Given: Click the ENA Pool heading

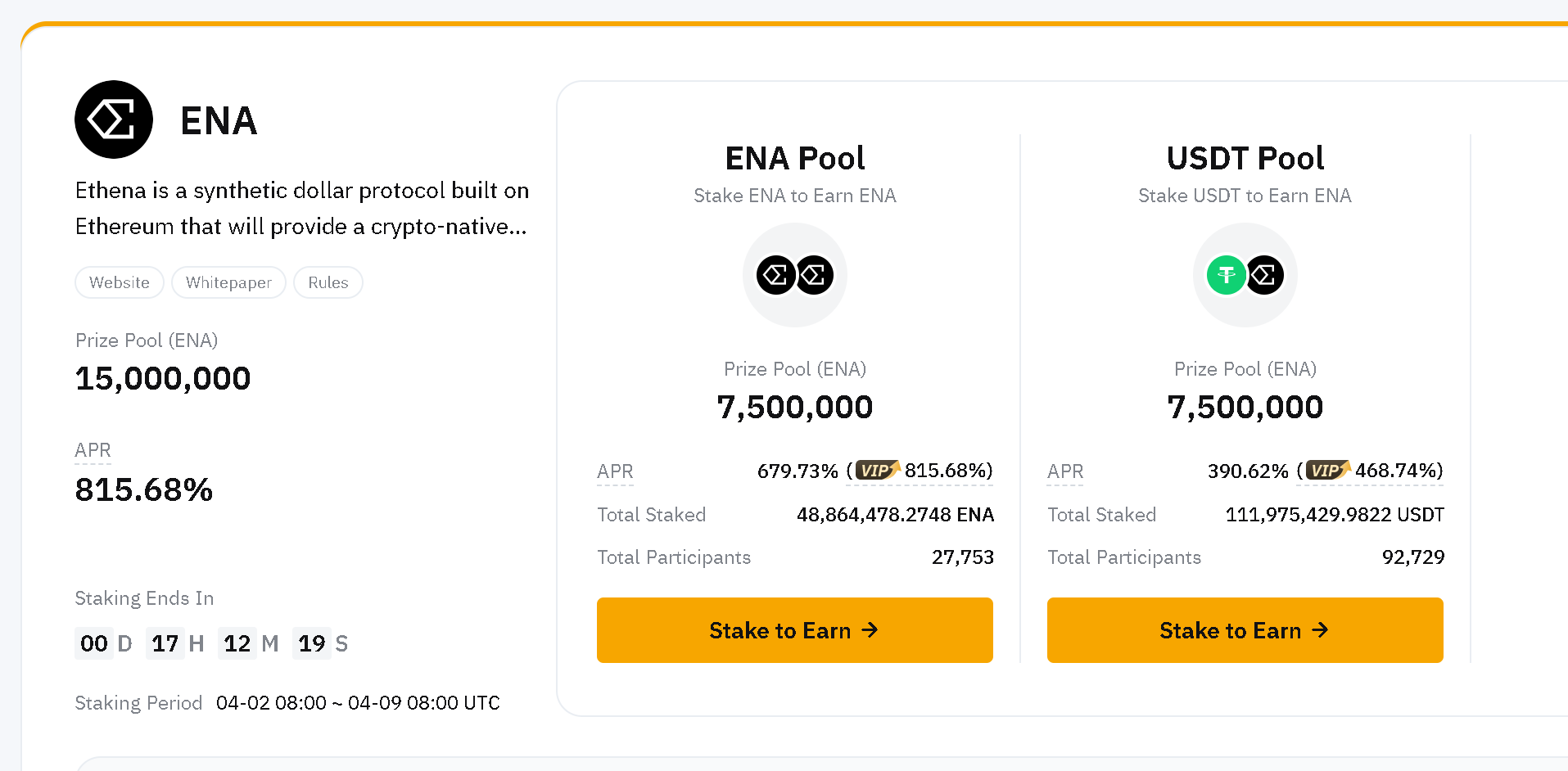Looking at the screenshot, I should click(794, 158).
